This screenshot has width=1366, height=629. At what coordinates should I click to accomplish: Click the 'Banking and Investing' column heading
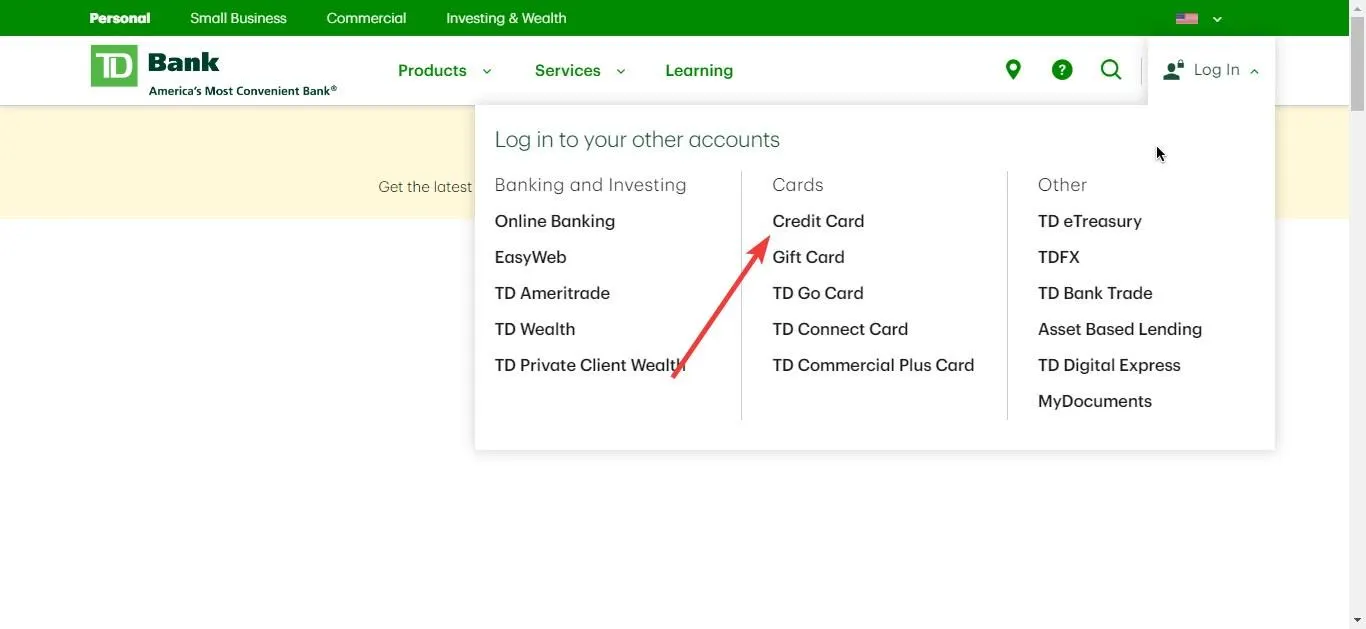pos(590,185)
